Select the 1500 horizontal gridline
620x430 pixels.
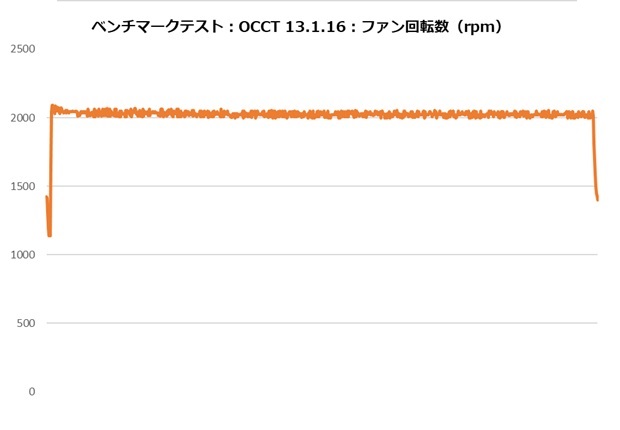320,186
